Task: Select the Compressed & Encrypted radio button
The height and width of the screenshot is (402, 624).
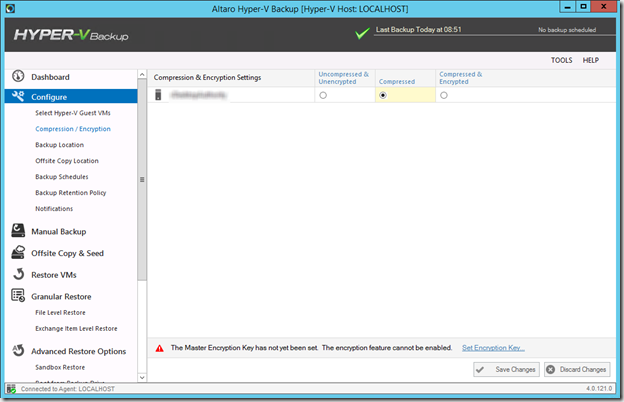Action: 444,96
